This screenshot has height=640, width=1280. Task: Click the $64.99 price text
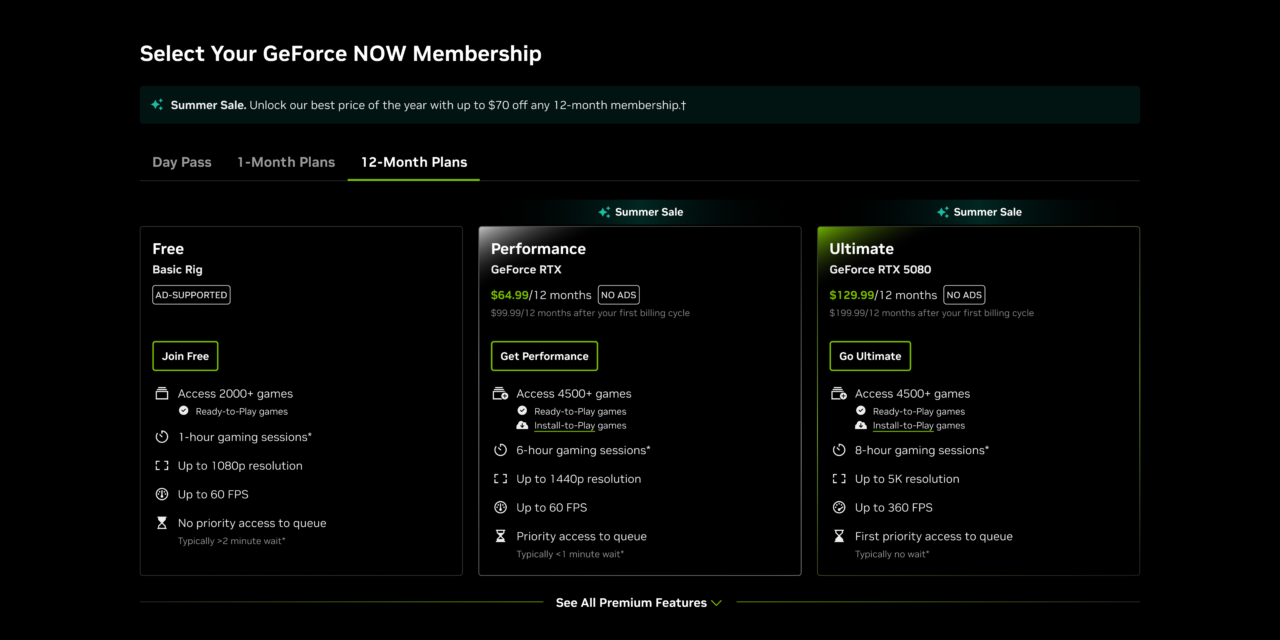[510, 295]
